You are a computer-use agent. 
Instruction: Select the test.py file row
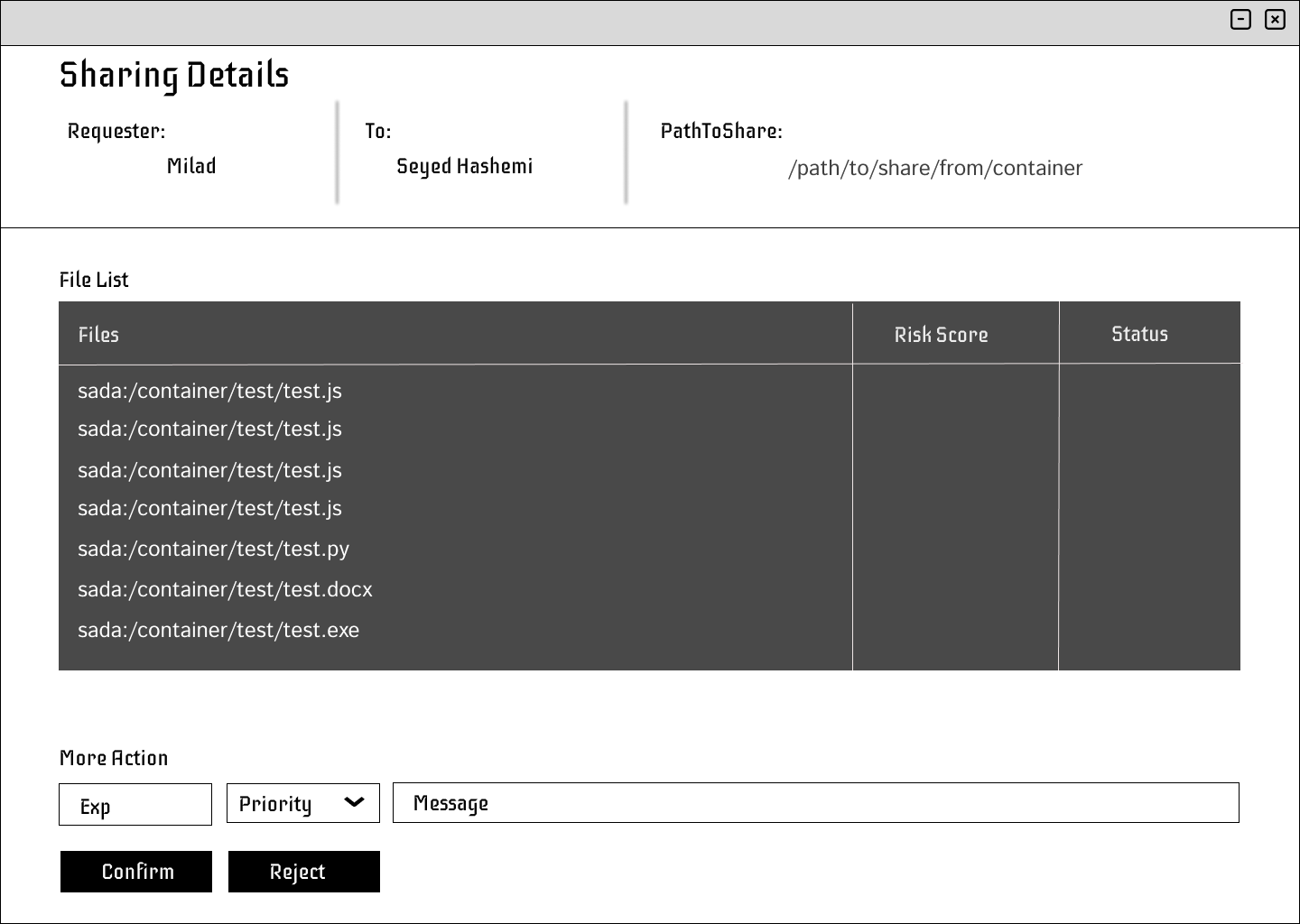click(213, 549)
